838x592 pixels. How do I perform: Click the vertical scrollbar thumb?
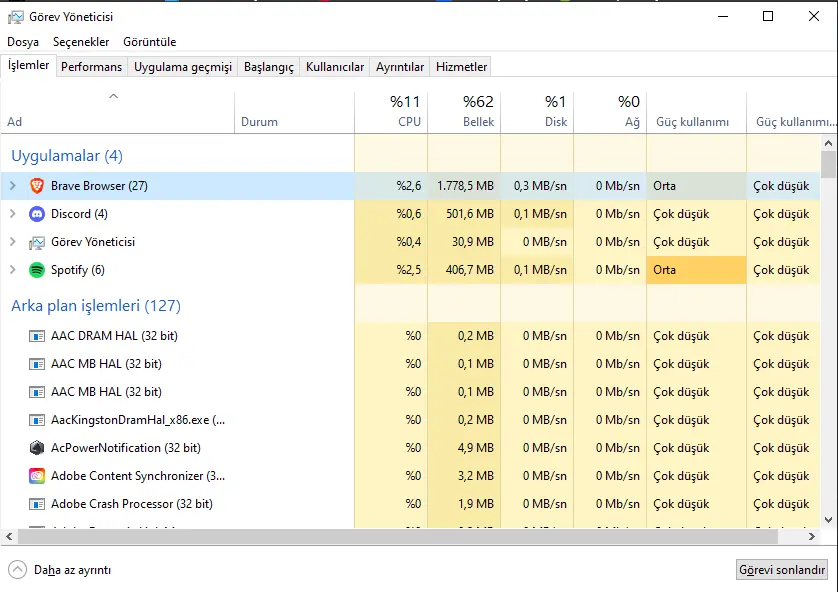point(828,164)
